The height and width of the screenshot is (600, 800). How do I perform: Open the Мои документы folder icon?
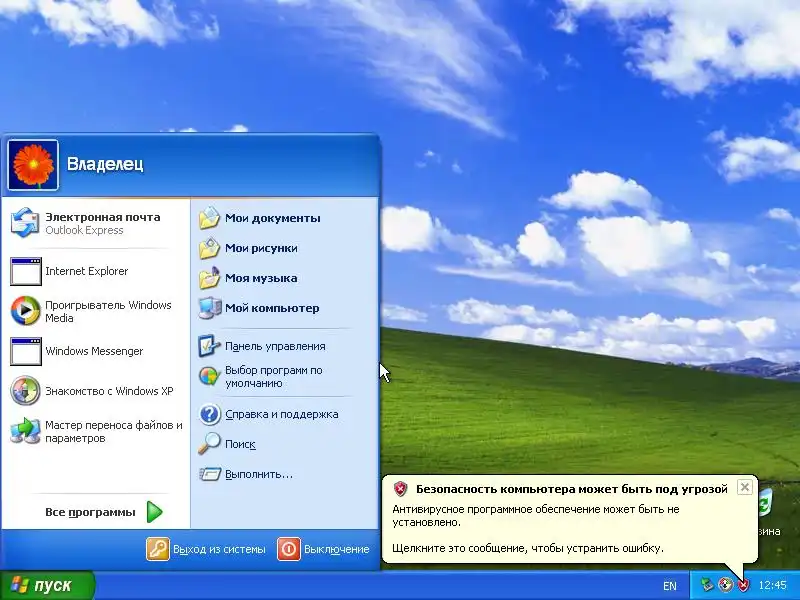[209, 218]
